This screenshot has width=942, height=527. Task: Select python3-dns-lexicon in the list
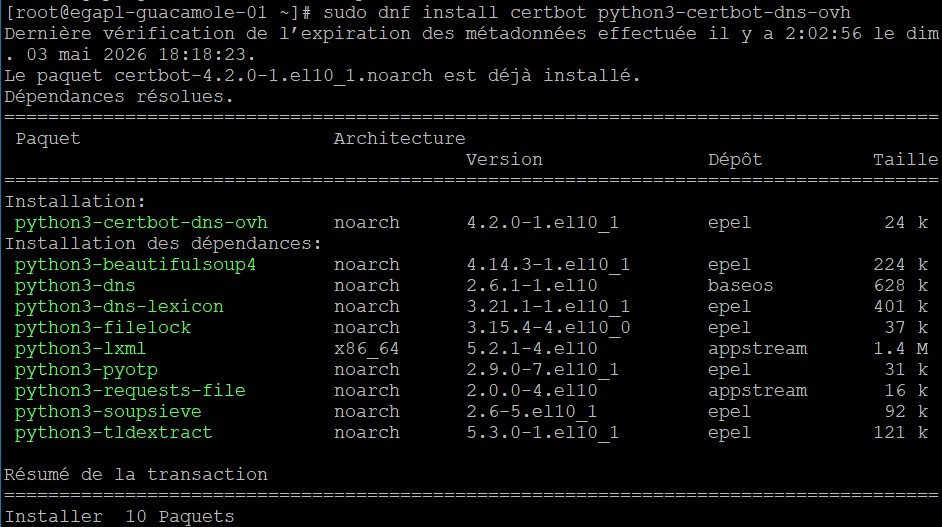coord(119,307)
